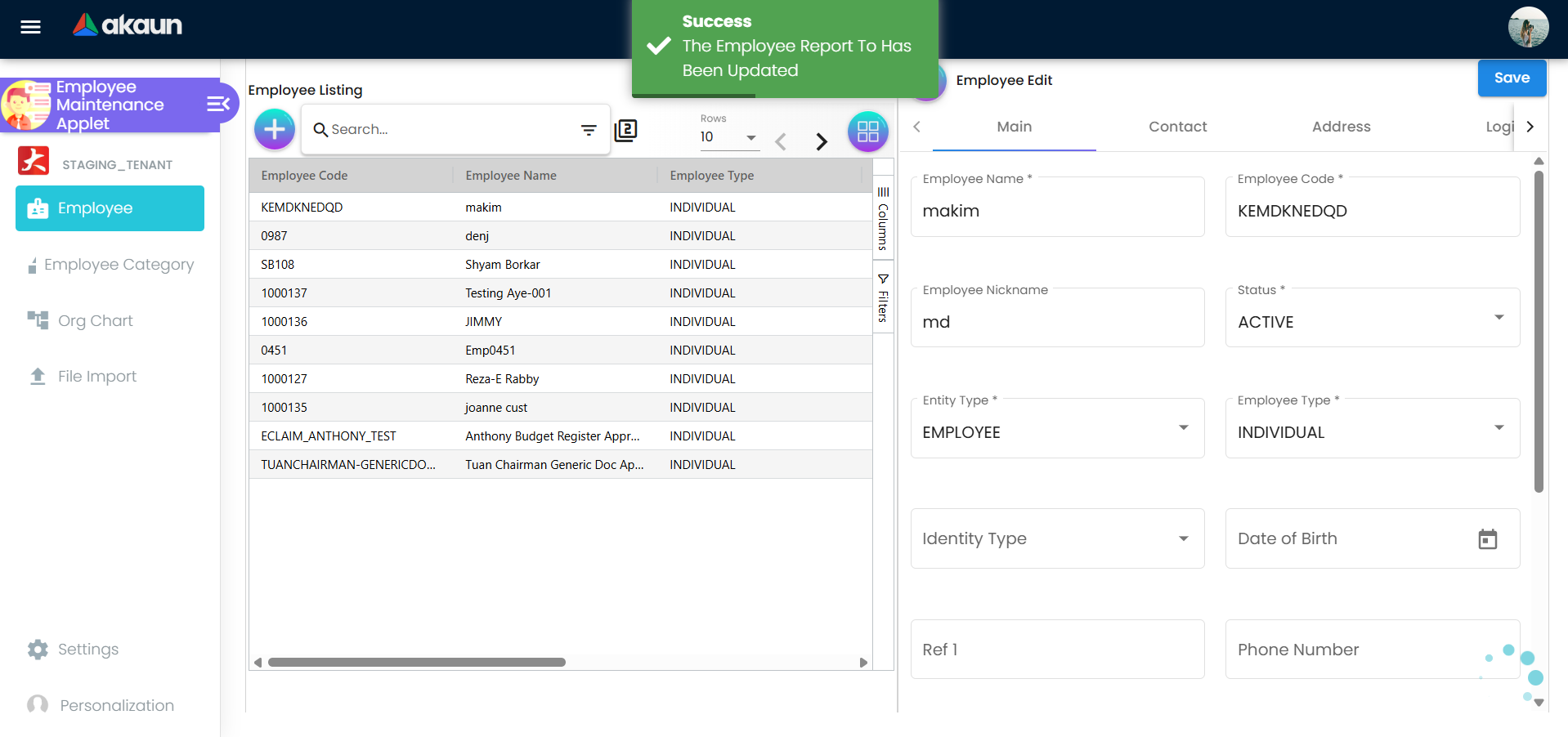Click the Save button
Image resolution: width=1568 pixels, height=737 pixels.
[1511, 78]
